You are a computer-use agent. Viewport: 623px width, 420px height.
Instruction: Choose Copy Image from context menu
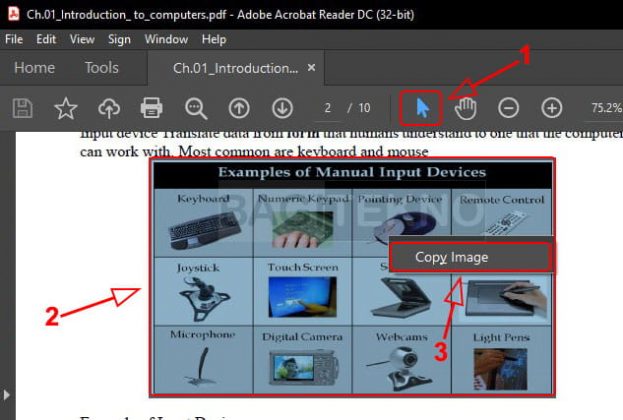pos(452,257)
